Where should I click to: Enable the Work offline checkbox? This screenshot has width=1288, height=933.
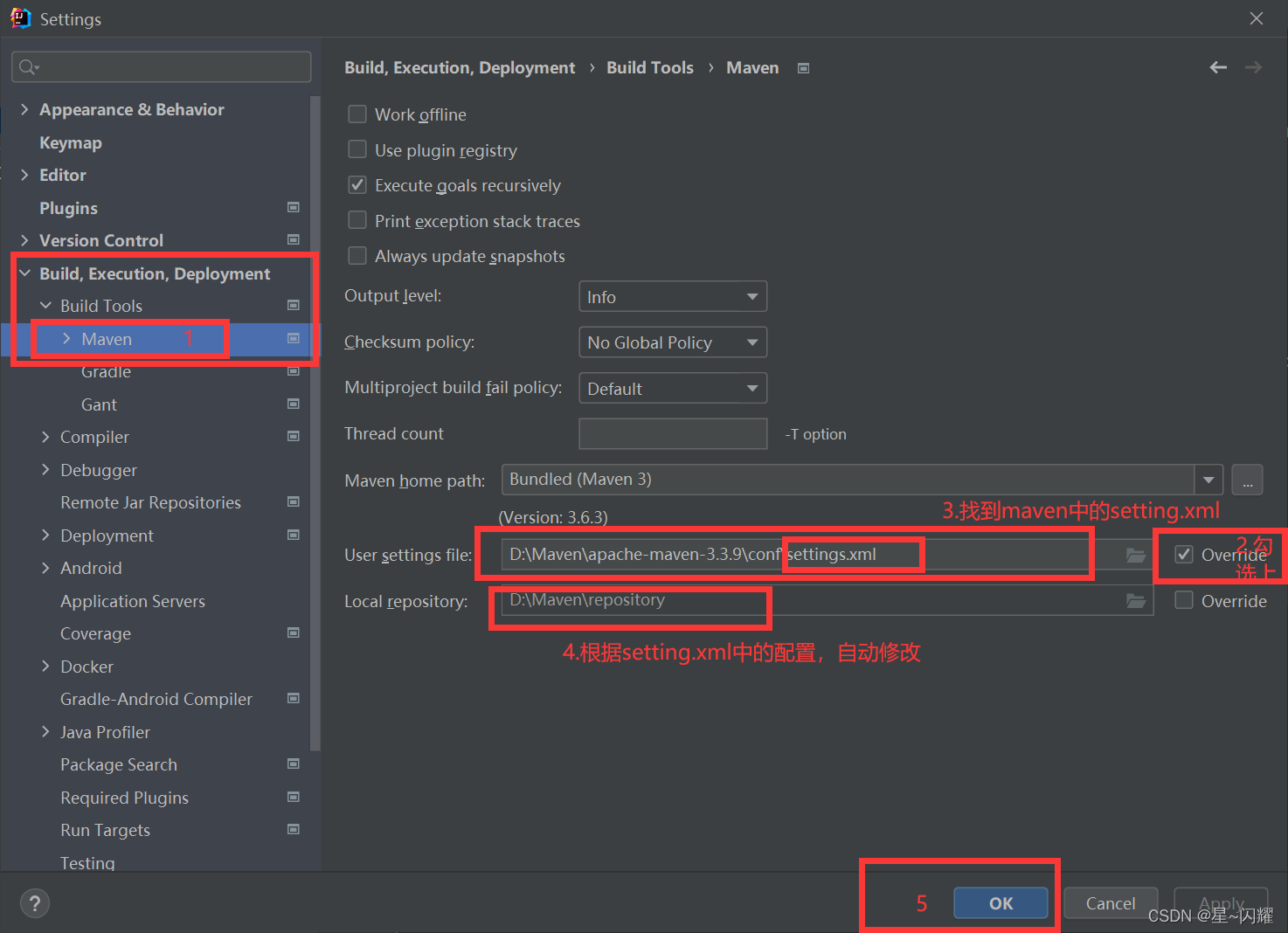(357, 114)
